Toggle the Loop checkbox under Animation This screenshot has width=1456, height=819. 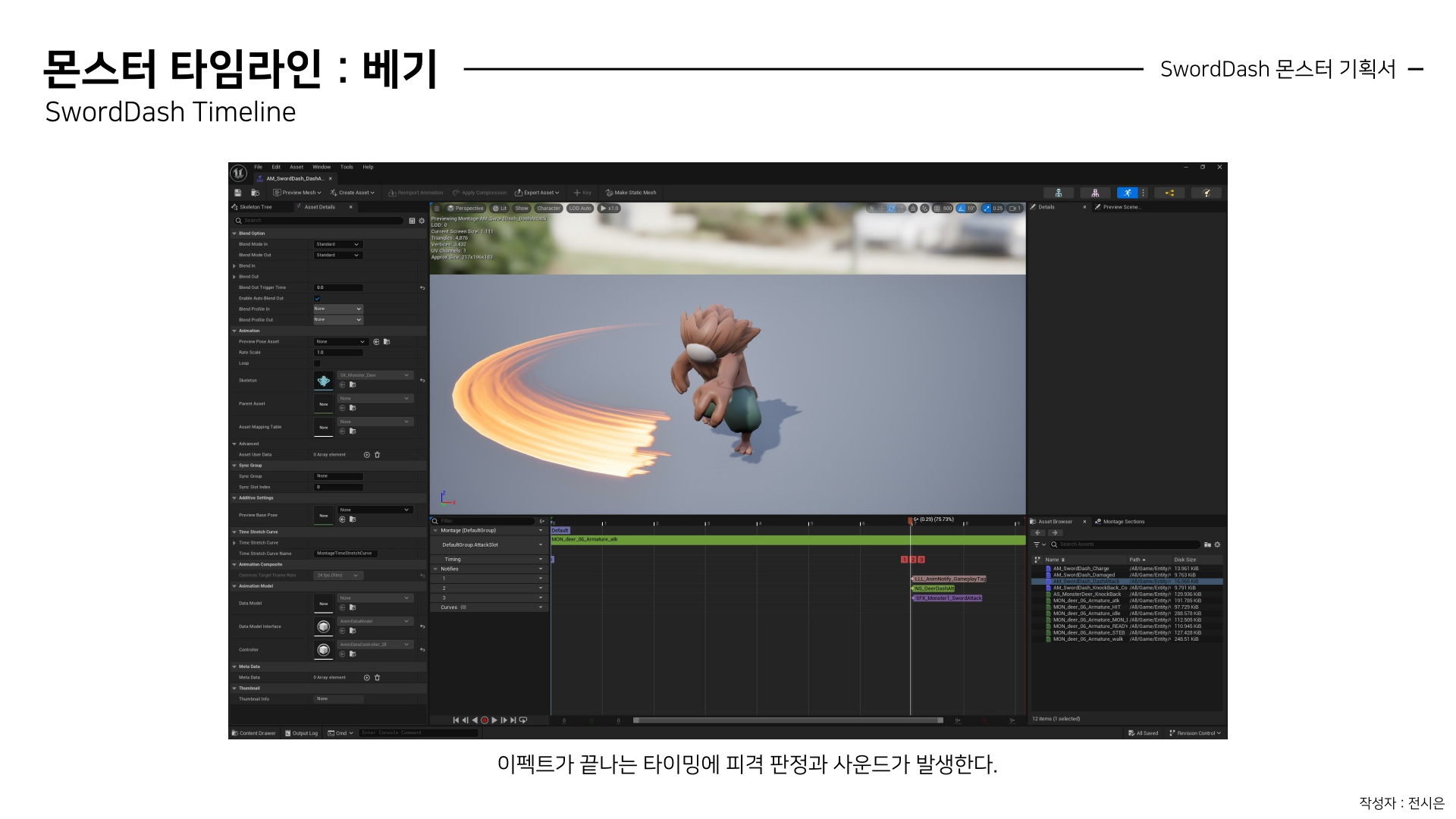(317, 363)
